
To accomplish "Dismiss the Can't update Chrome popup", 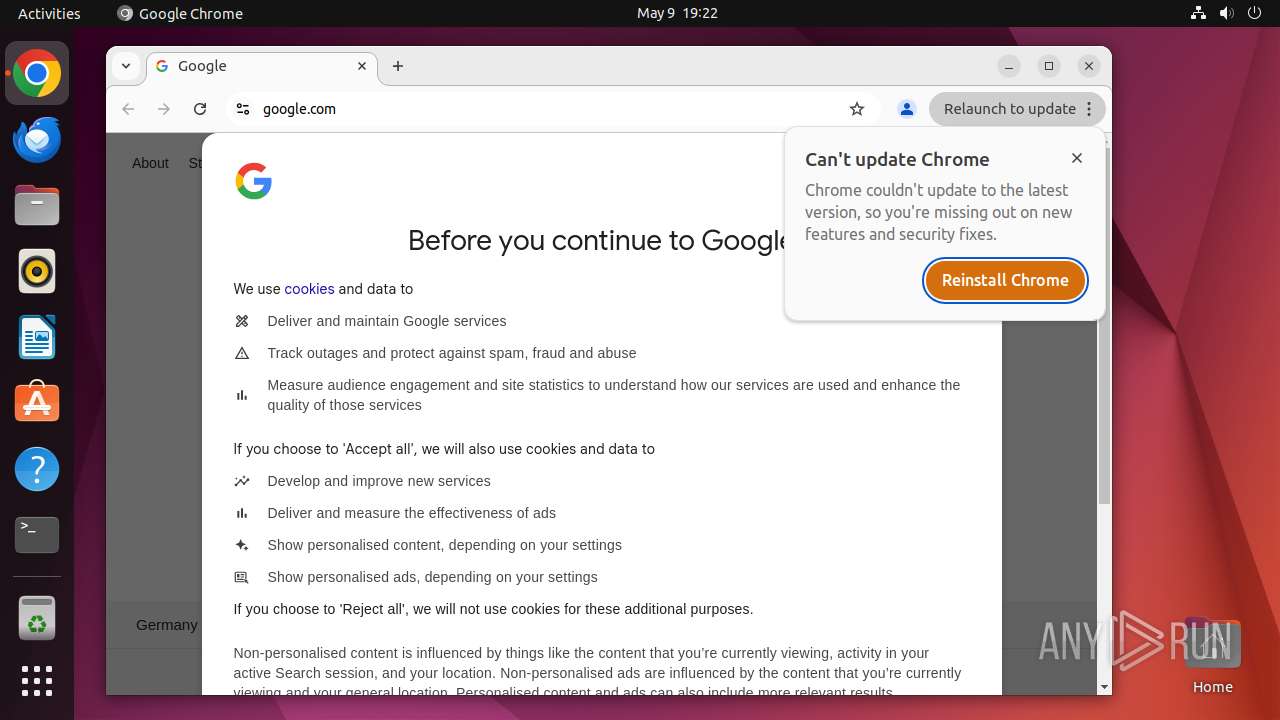I will click(1077, 158).
